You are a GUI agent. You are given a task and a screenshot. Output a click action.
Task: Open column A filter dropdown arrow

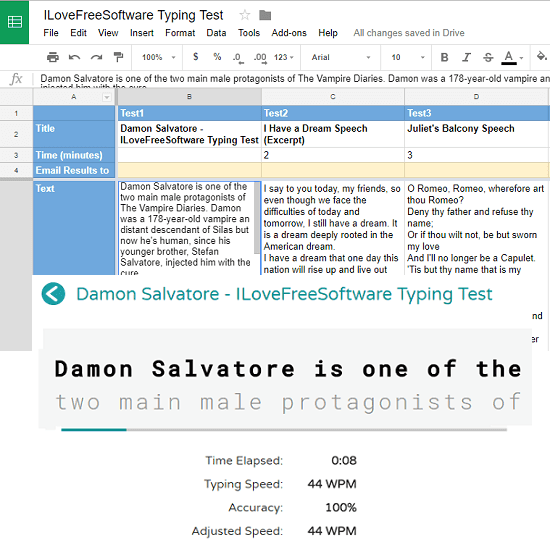[x=107, y=97]
